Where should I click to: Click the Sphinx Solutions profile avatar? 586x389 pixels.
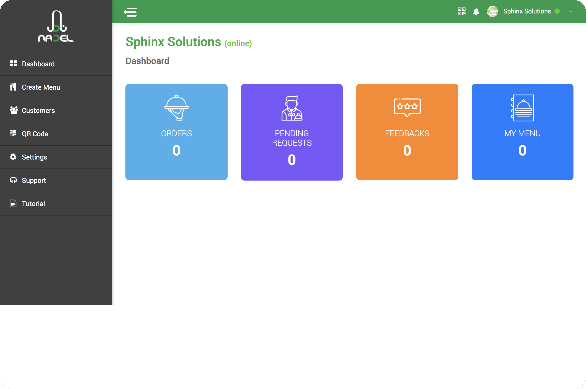click(x=493, y=12)
